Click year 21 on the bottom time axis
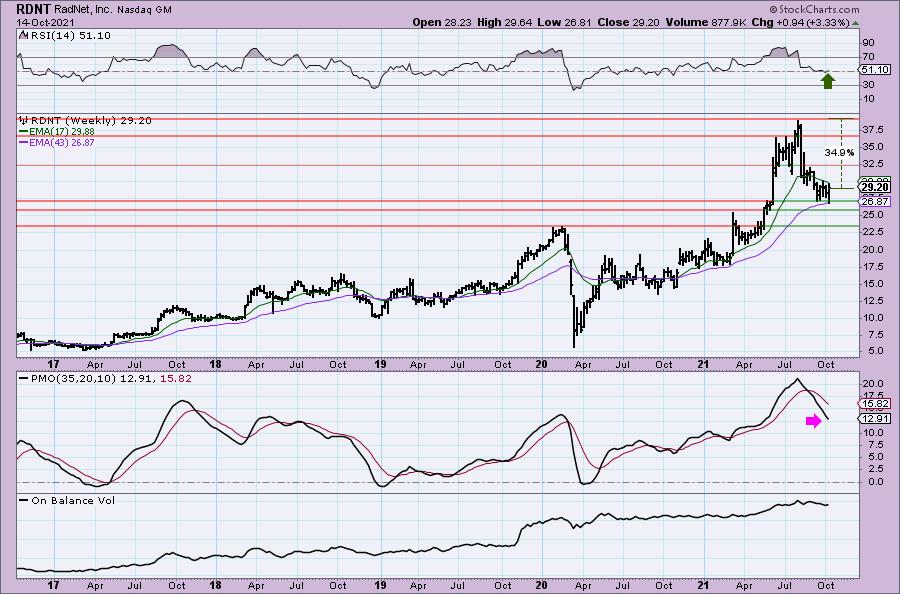900x594 pixels. coord(703,585)
